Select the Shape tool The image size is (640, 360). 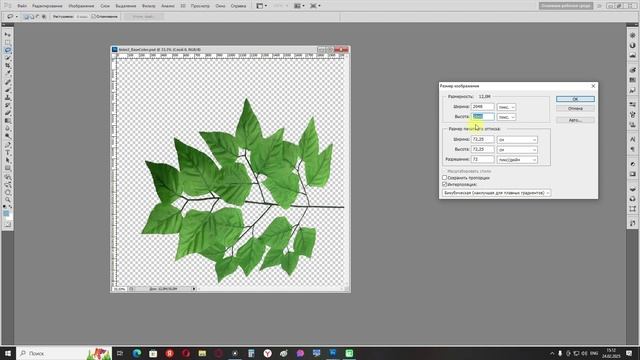(x=8, y=169)
